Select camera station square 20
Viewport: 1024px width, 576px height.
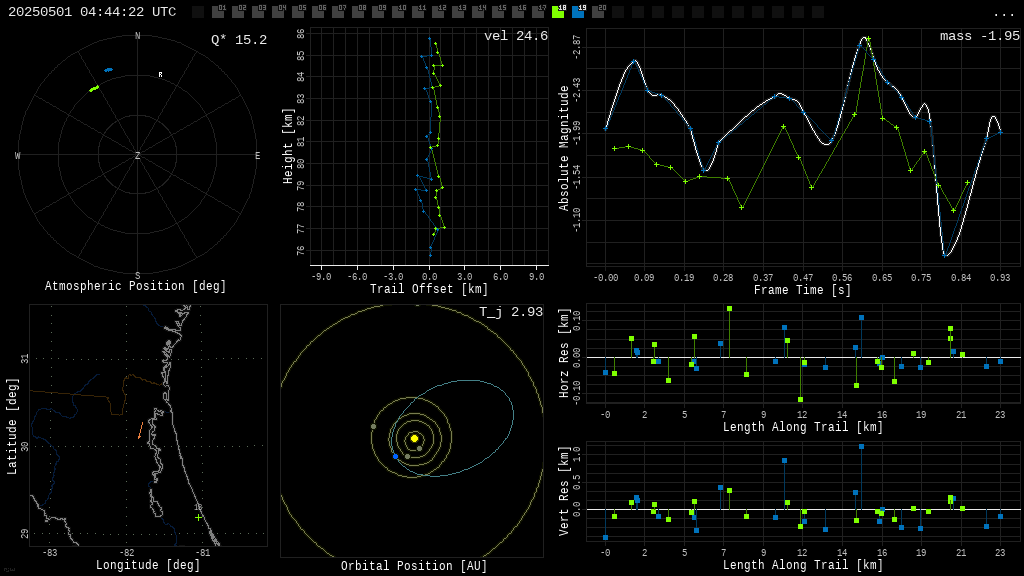click(x=598, y=12)
